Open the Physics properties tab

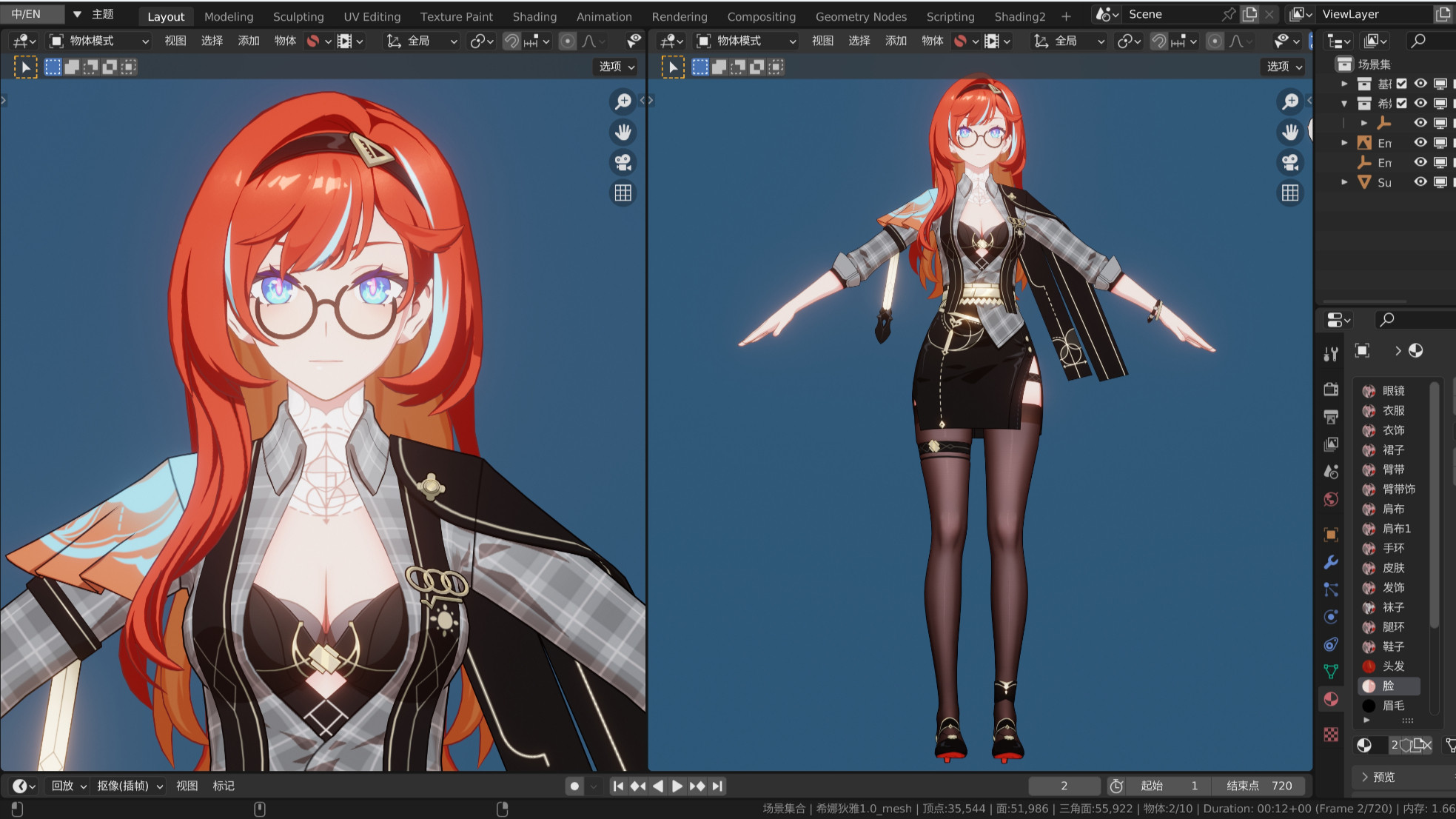point(1331,617)
